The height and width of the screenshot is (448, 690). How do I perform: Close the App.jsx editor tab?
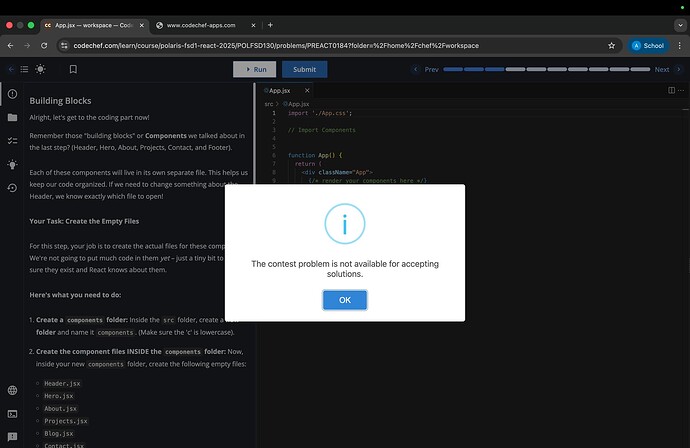(x=307, y=91)
